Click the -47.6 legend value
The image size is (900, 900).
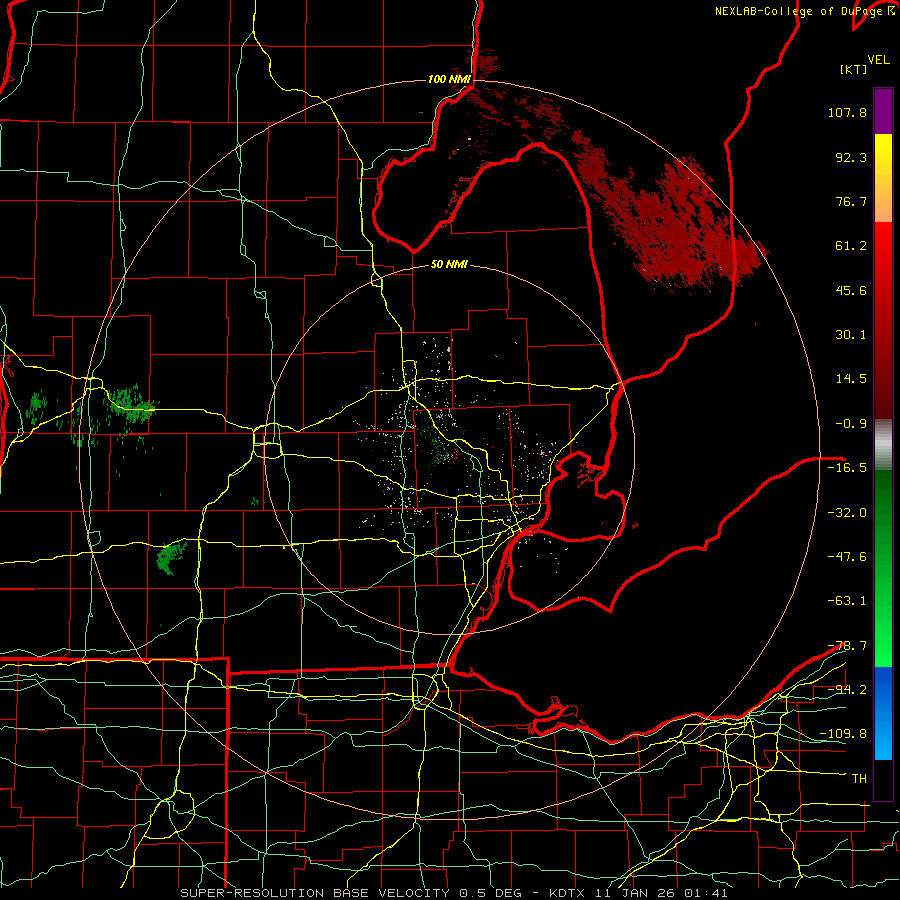tap(847, 557)
